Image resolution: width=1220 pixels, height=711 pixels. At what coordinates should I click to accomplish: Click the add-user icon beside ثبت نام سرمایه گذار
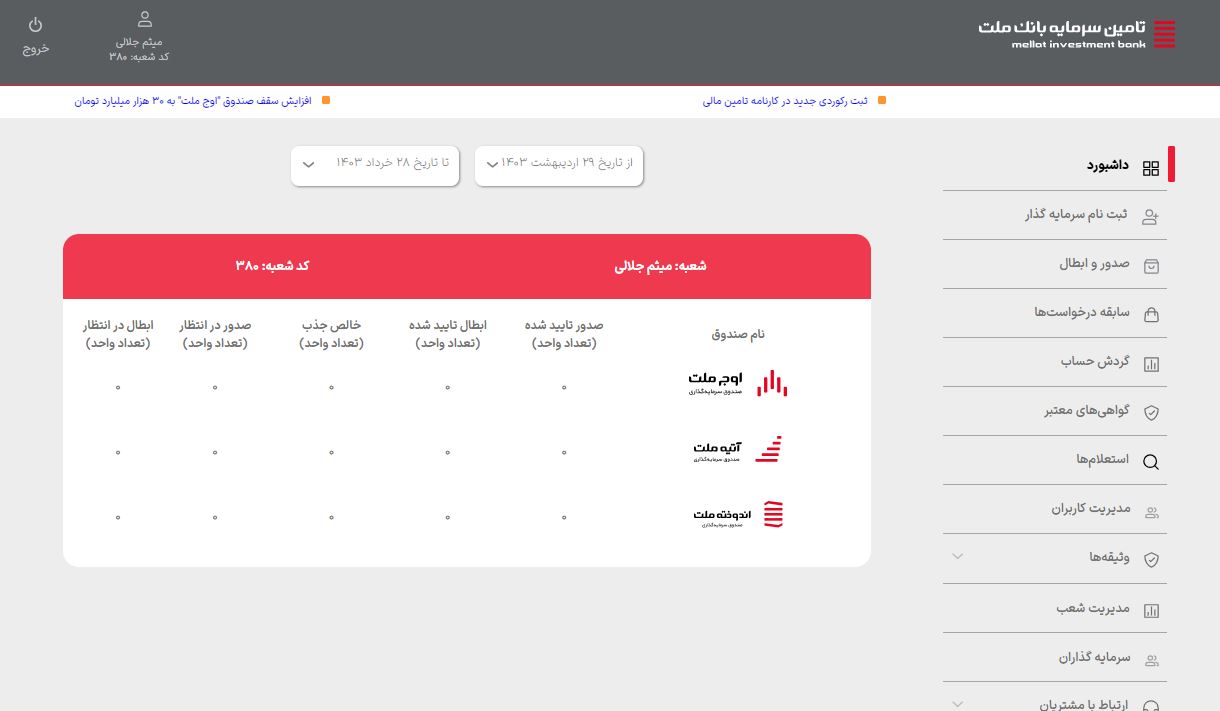pos(1151,217)
